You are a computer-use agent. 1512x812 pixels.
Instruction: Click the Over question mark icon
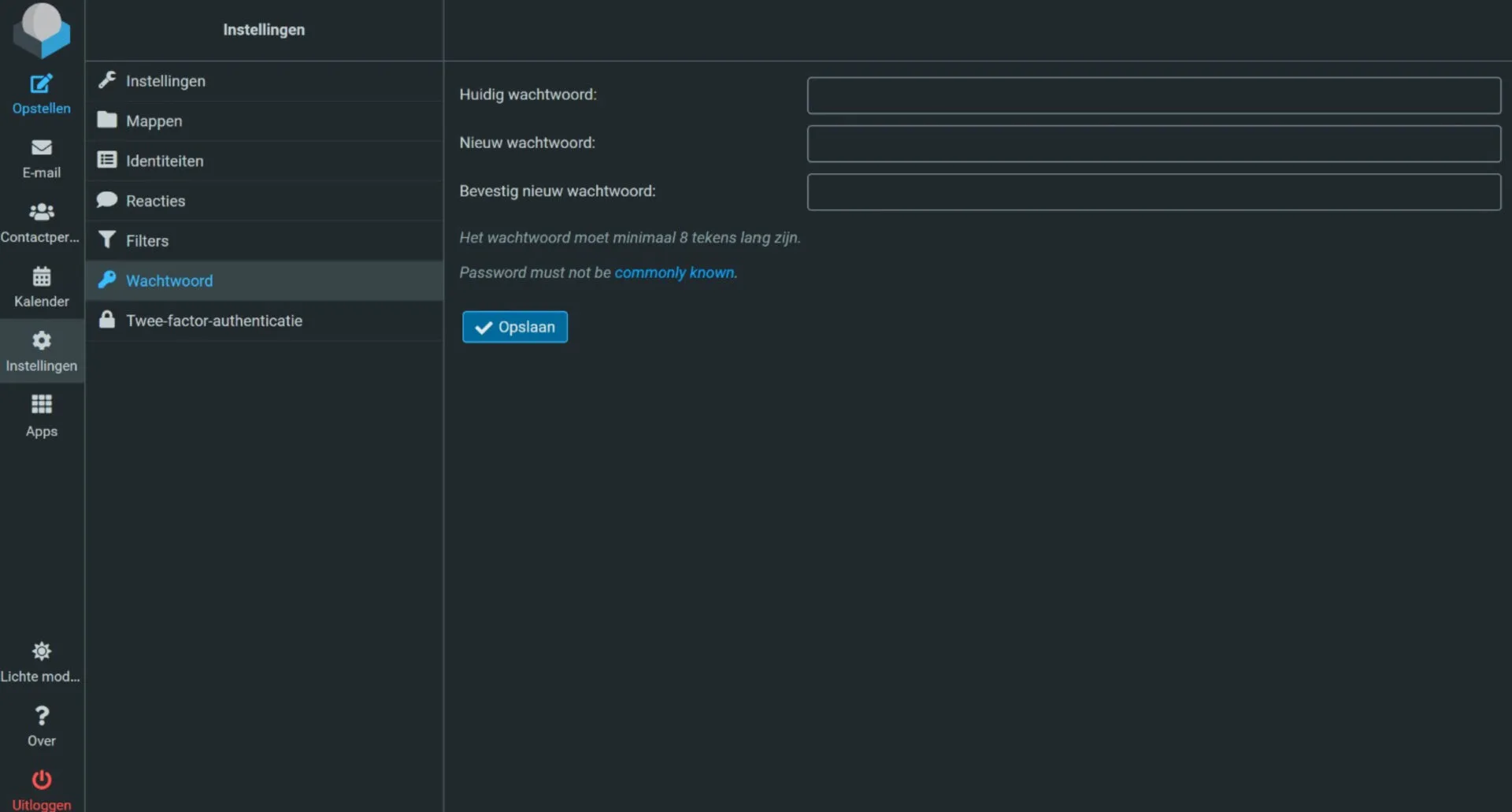click(x=41, y=717)
